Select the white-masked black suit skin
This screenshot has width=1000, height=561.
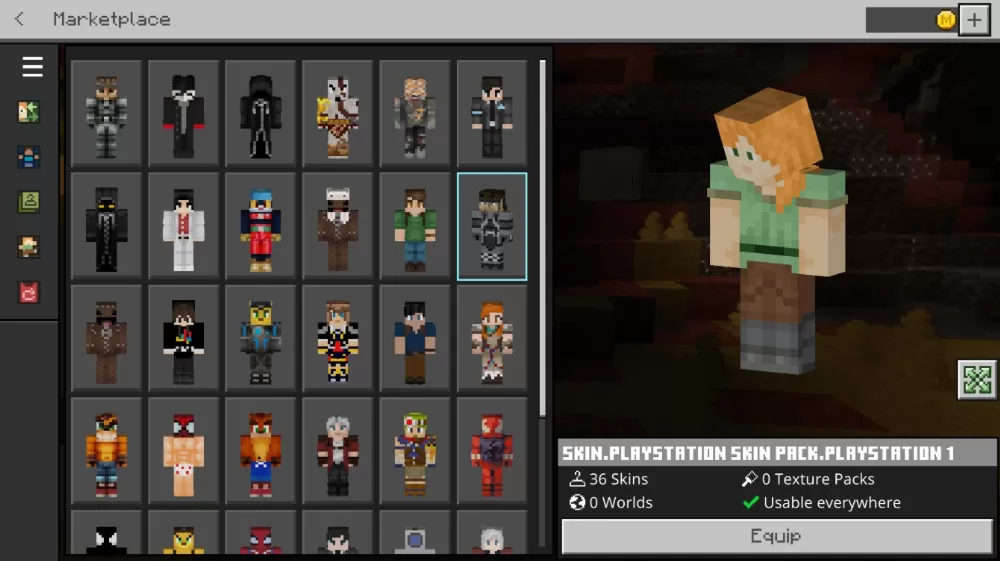coord(183,113)
